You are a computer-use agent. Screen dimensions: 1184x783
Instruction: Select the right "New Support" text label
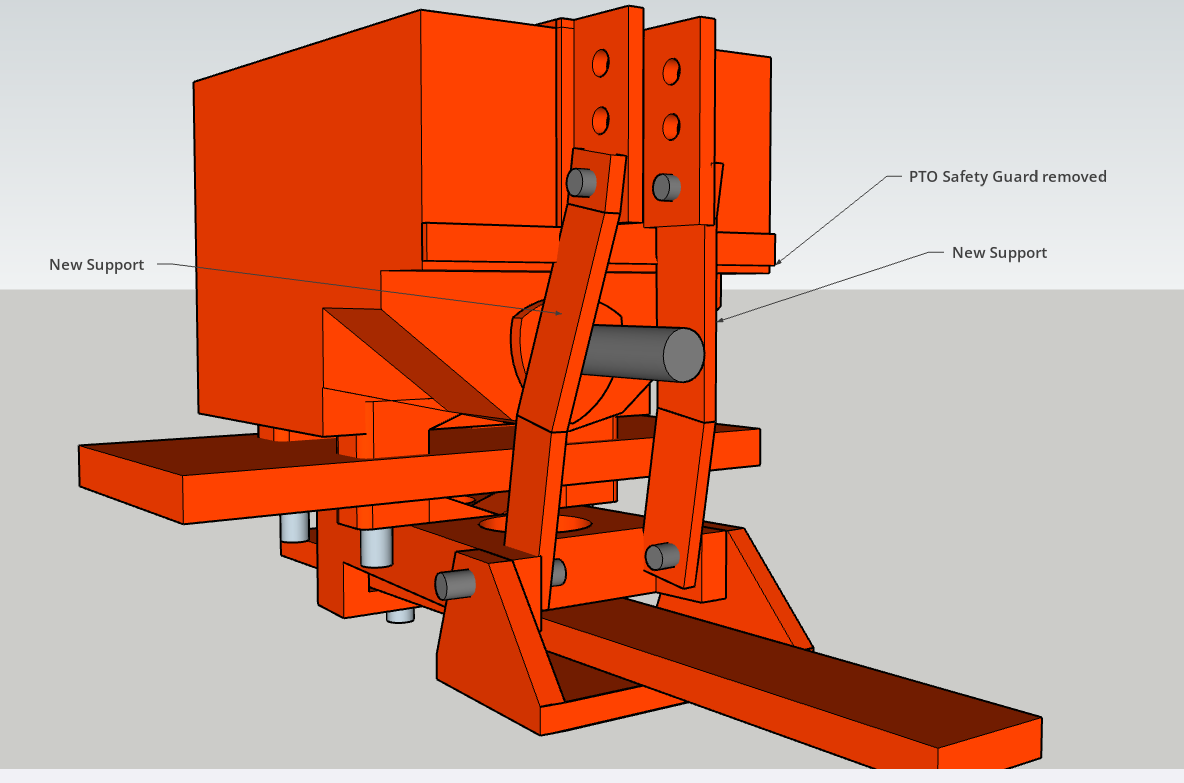pyautogui.click(x=999, y=253)
